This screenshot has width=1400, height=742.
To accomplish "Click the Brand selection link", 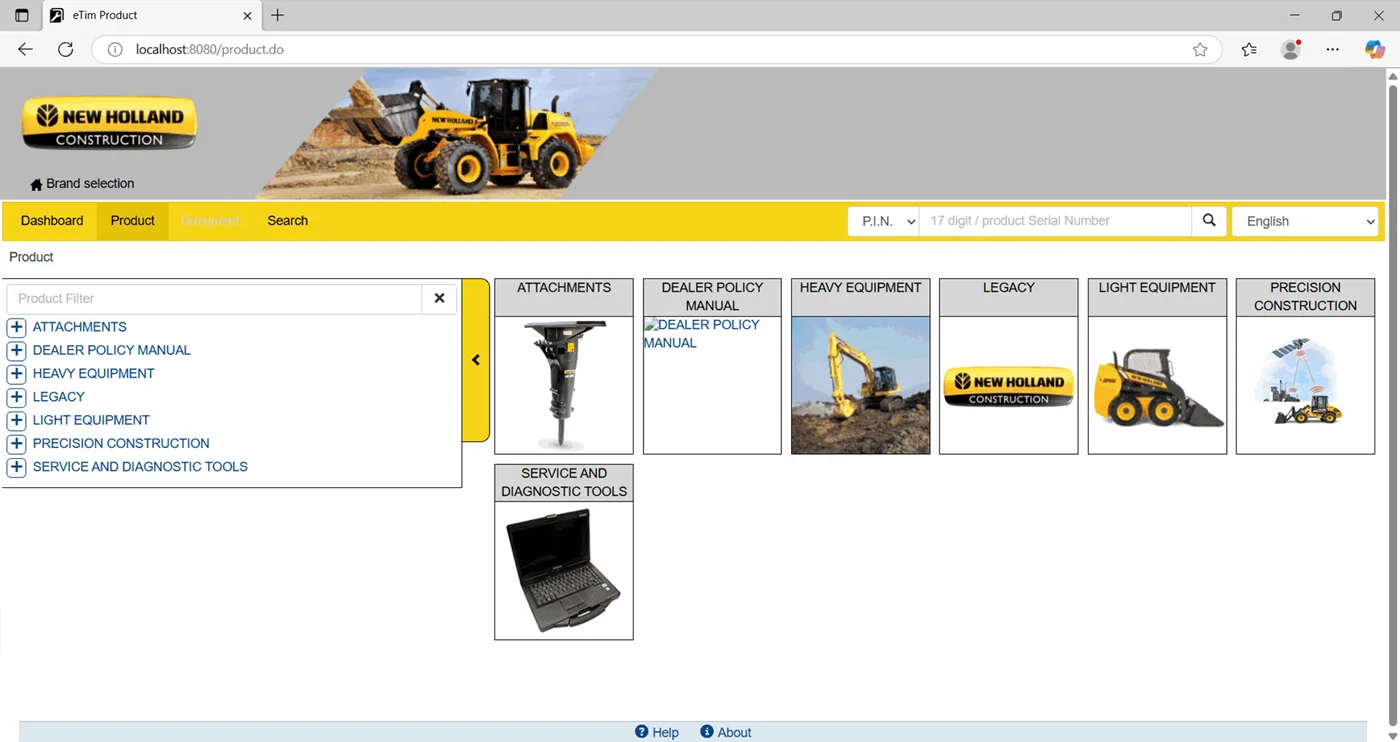I will [x=90, y=184].
